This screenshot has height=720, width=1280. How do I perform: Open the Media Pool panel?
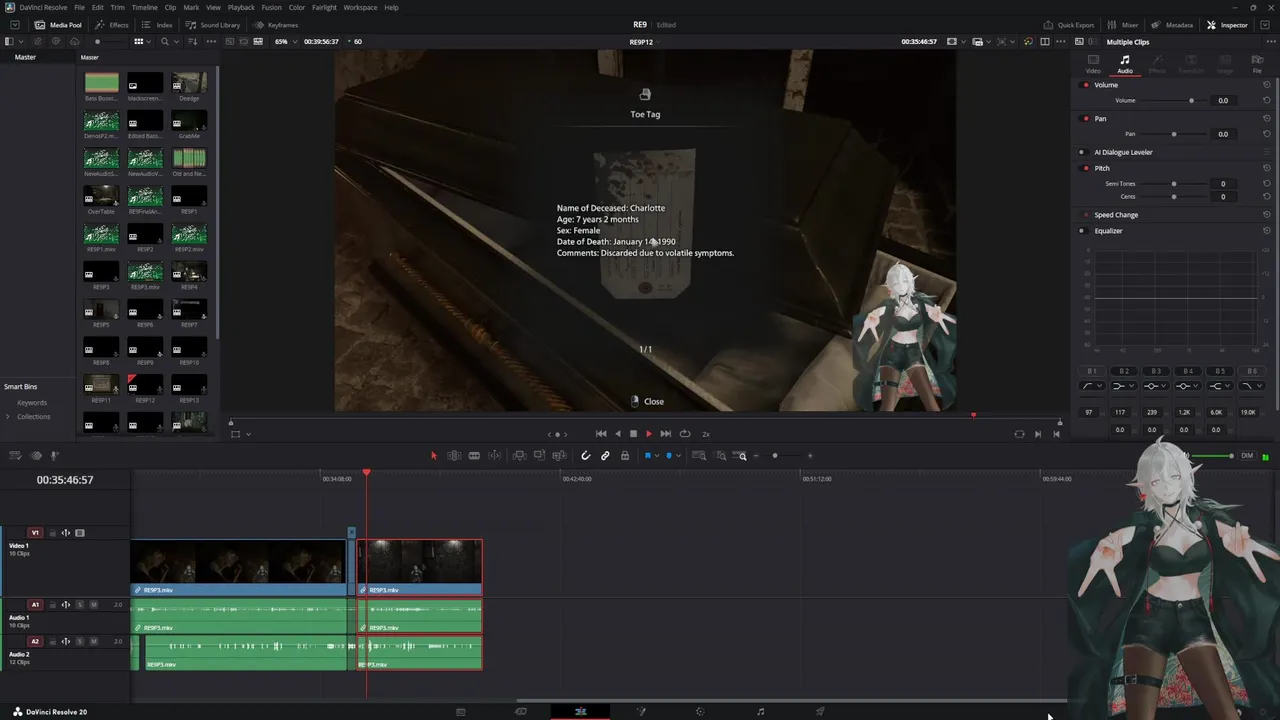pyautogui.click(x=59, y=25)
